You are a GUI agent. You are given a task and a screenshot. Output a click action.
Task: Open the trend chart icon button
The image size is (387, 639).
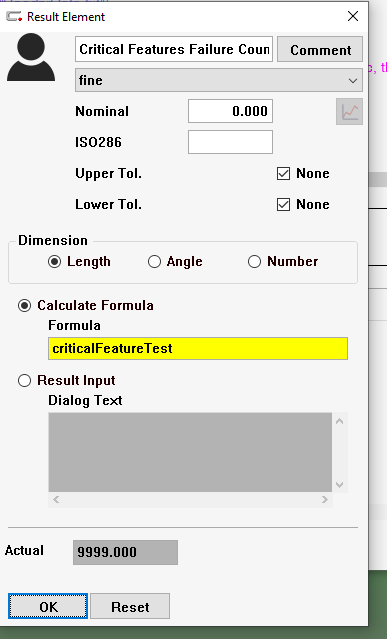tap(350, 111)
